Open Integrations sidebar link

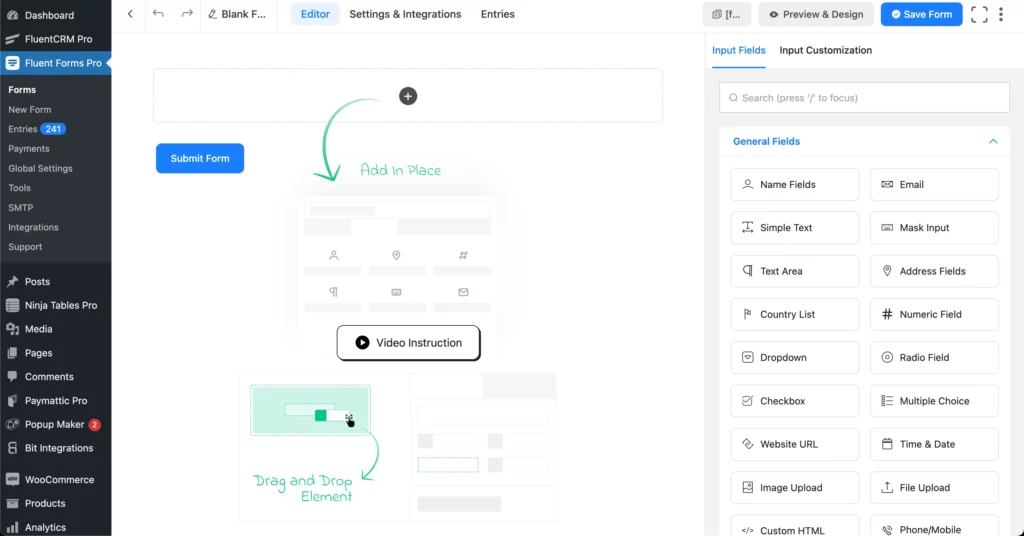pyautogui.click(x=33, y=227)
